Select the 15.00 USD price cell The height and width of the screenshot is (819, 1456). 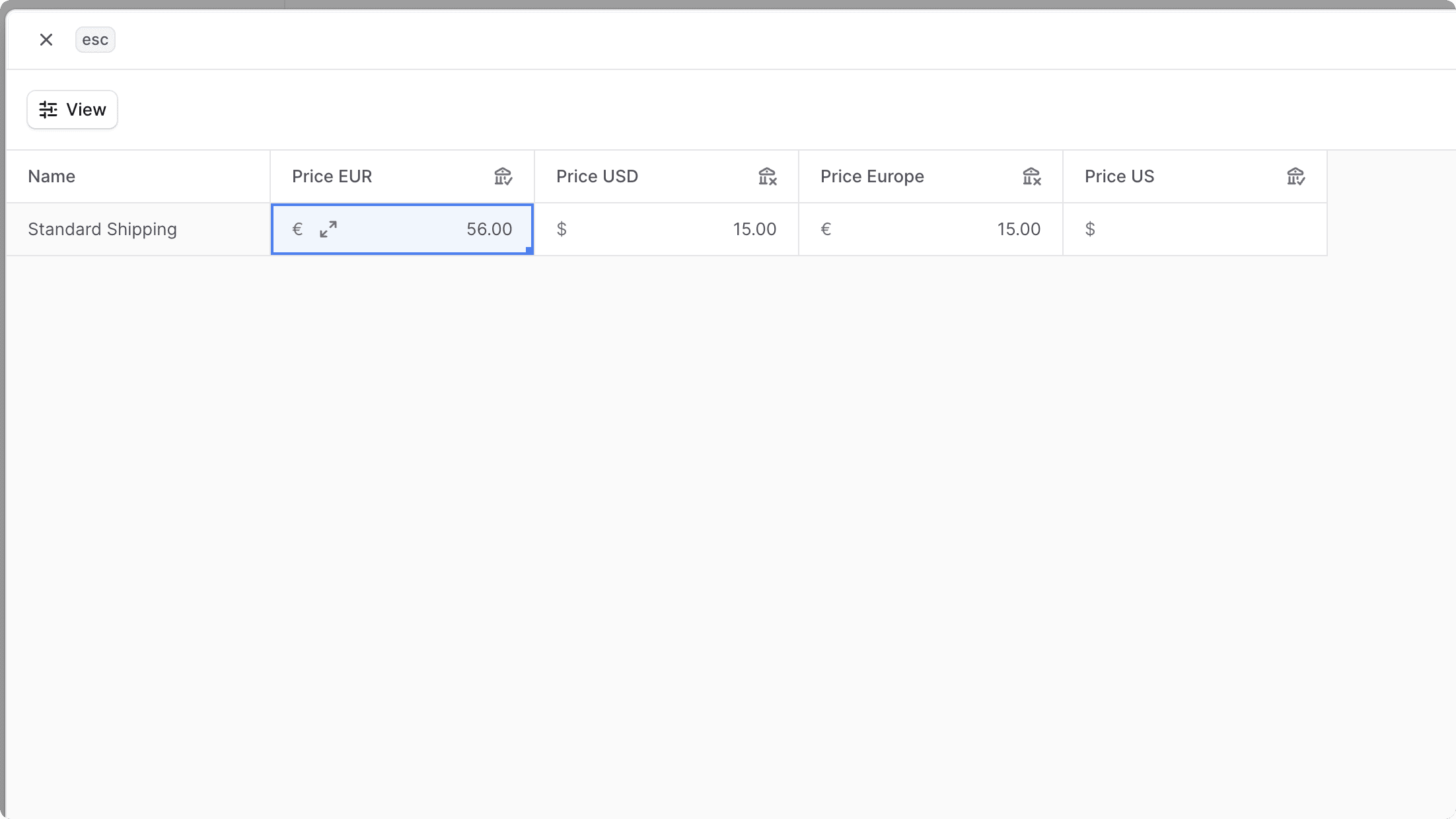727,229
